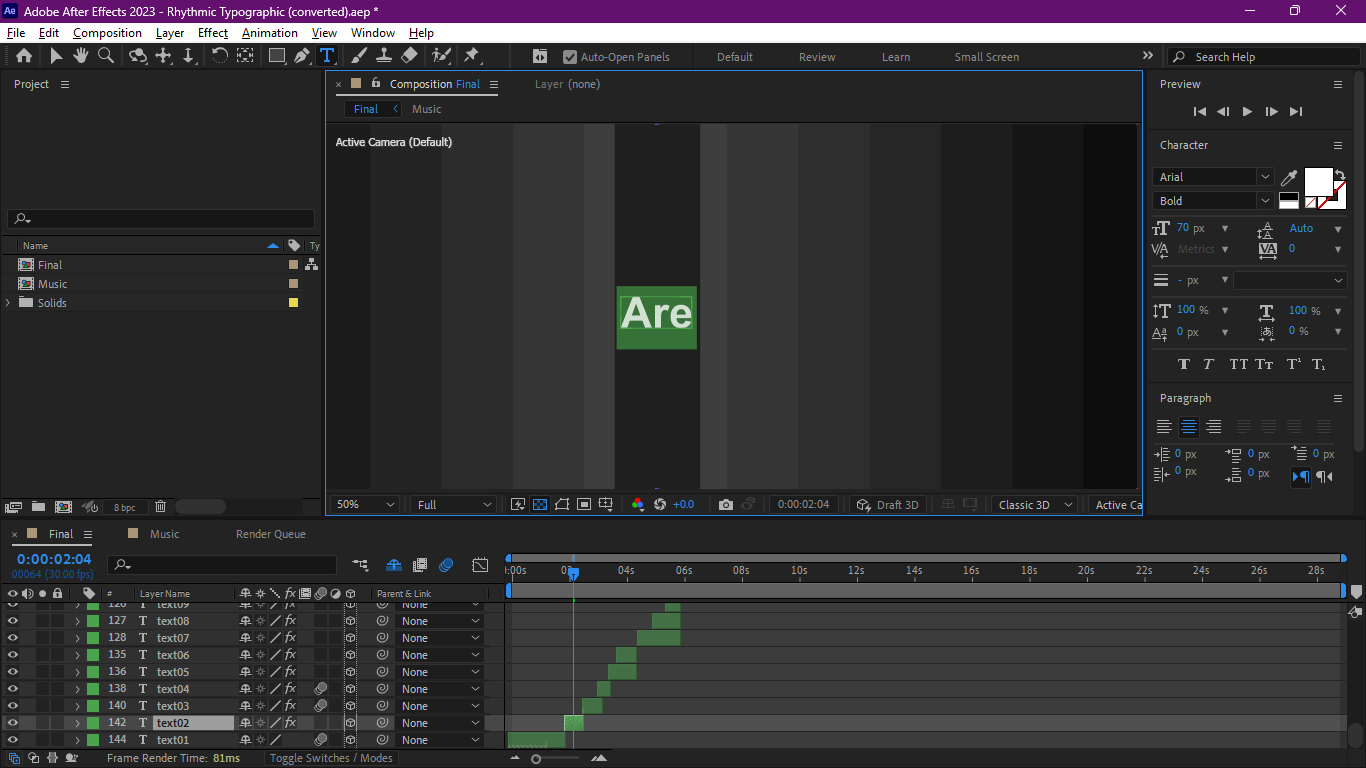Viewport: 1366px width, 768px height.
Task: Create a new composition icon in Project panel
Action: 63,507
